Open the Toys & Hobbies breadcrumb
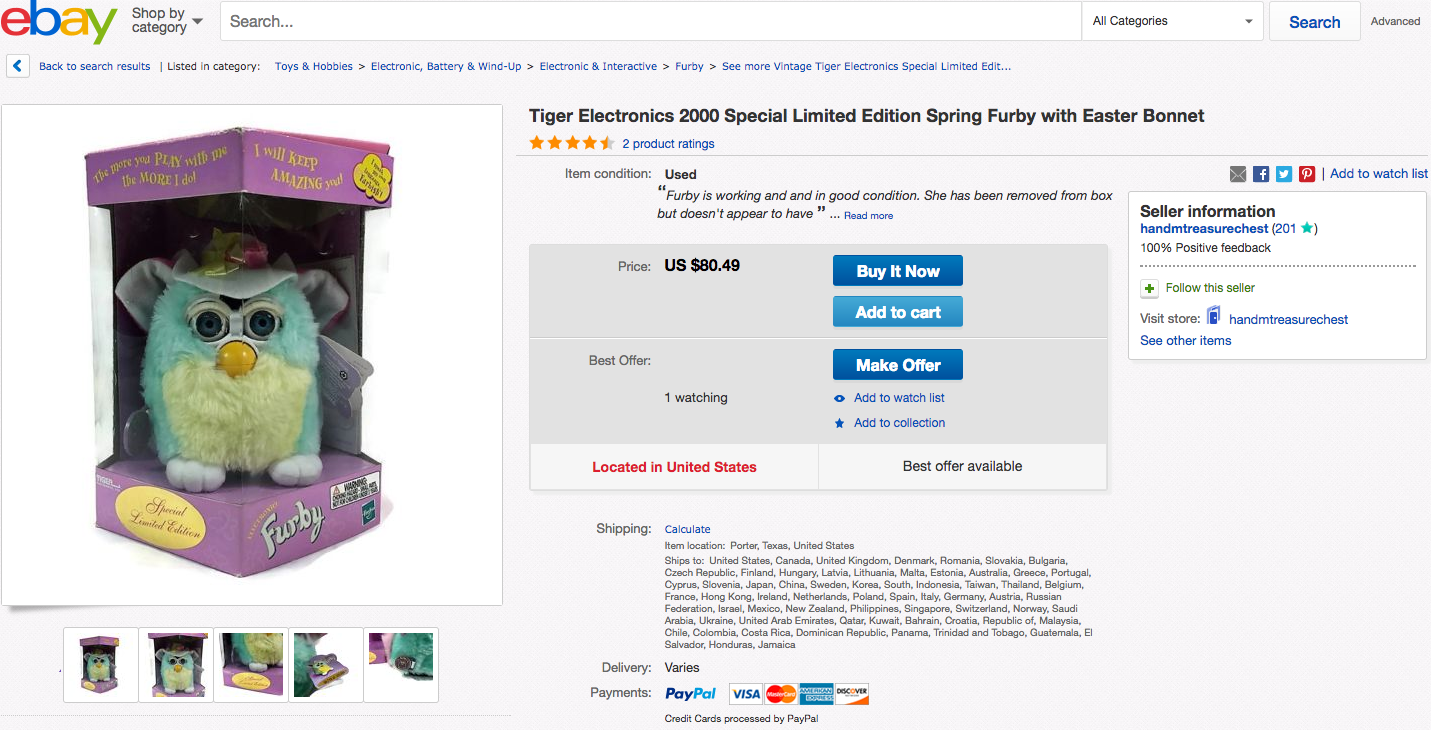This screenshot has width=1431, height=730. (x=314, y=66)
